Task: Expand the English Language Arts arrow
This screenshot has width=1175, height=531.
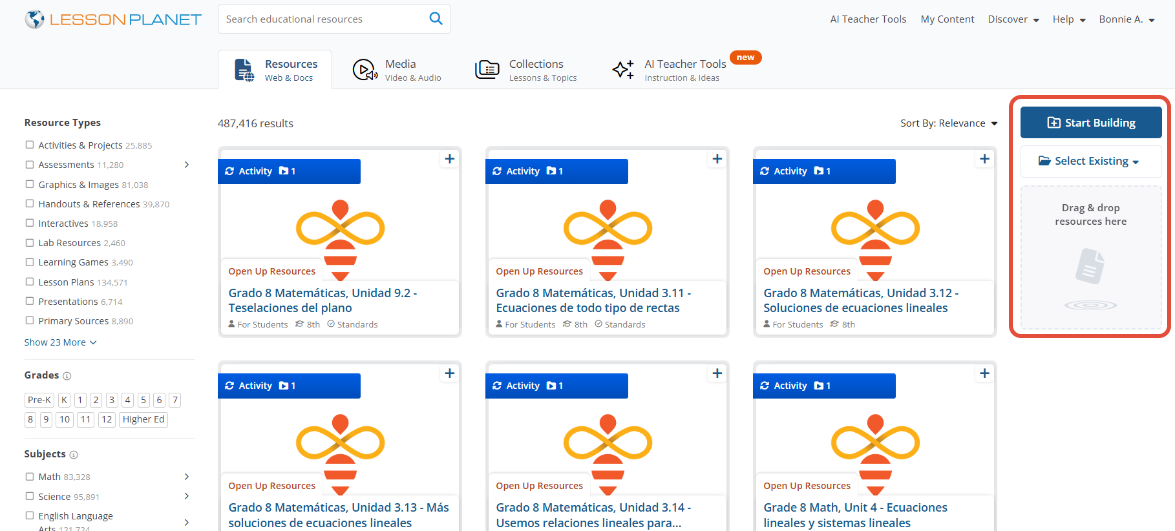Action: click(187, 522)
